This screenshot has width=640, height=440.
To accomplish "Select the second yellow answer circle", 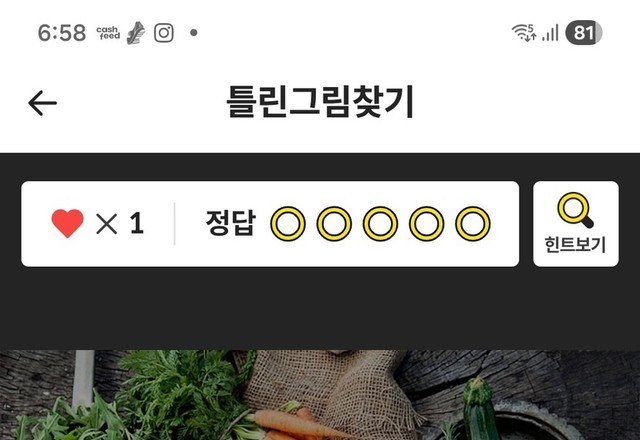I will 334,224.
